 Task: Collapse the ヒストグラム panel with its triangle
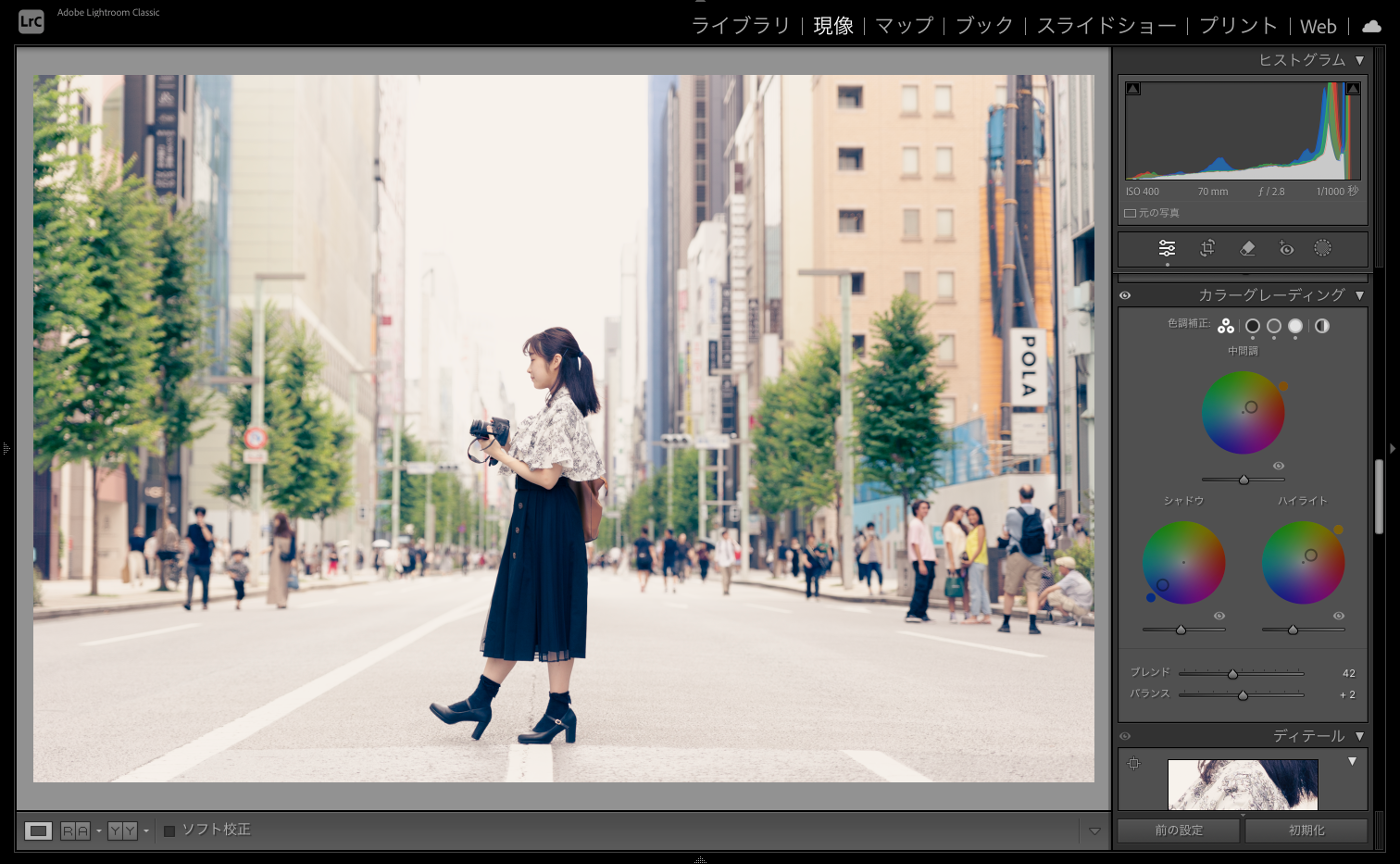1361,60
